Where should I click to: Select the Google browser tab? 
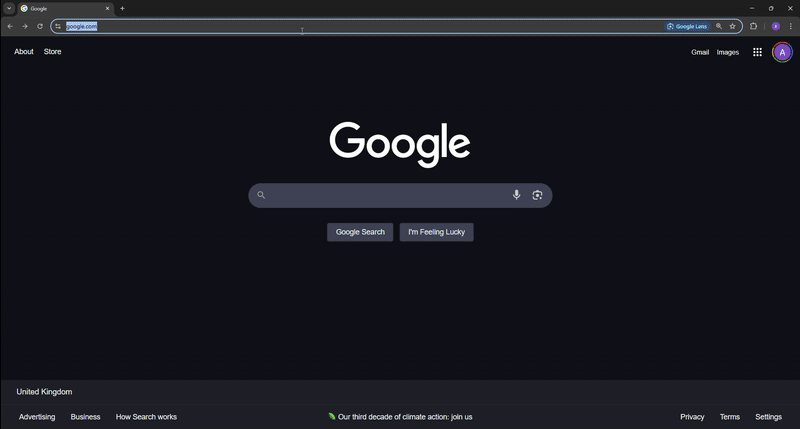(64, 8)
